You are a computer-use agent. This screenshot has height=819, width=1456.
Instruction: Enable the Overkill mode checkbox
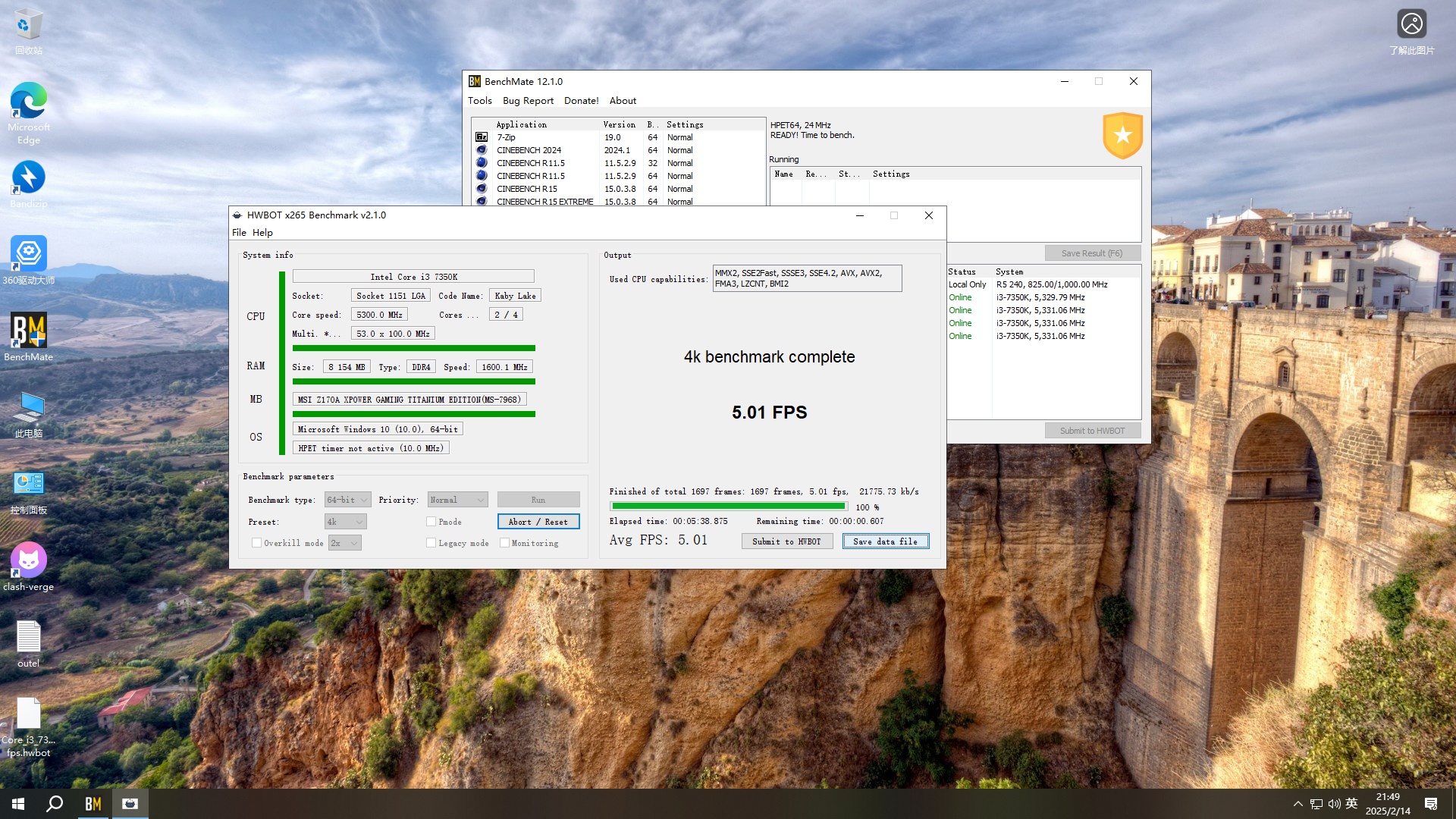coord(256,543)
